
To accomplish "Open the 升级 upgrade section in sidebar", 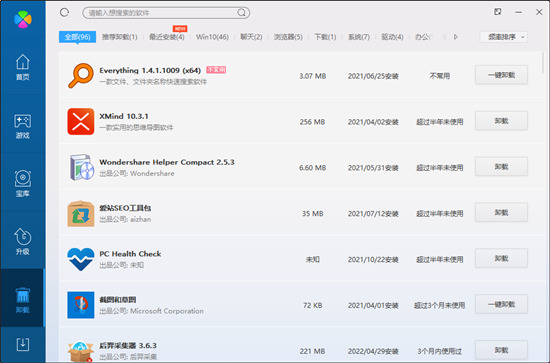I will tap(22, 242).
